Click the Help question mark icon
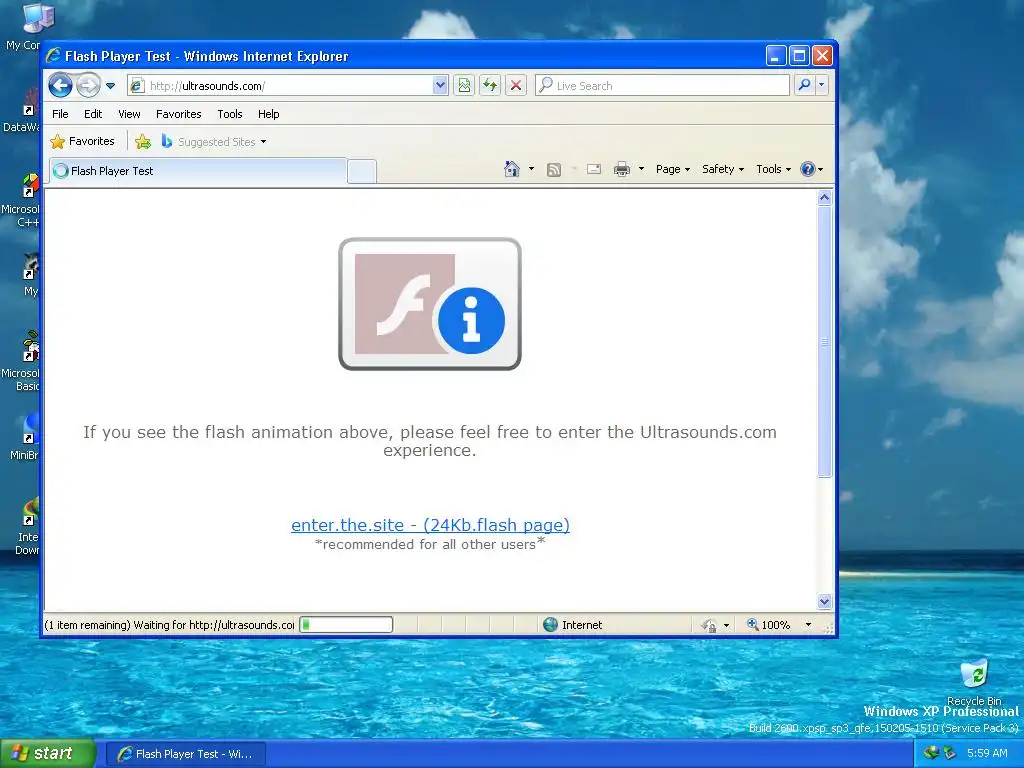 808,169
